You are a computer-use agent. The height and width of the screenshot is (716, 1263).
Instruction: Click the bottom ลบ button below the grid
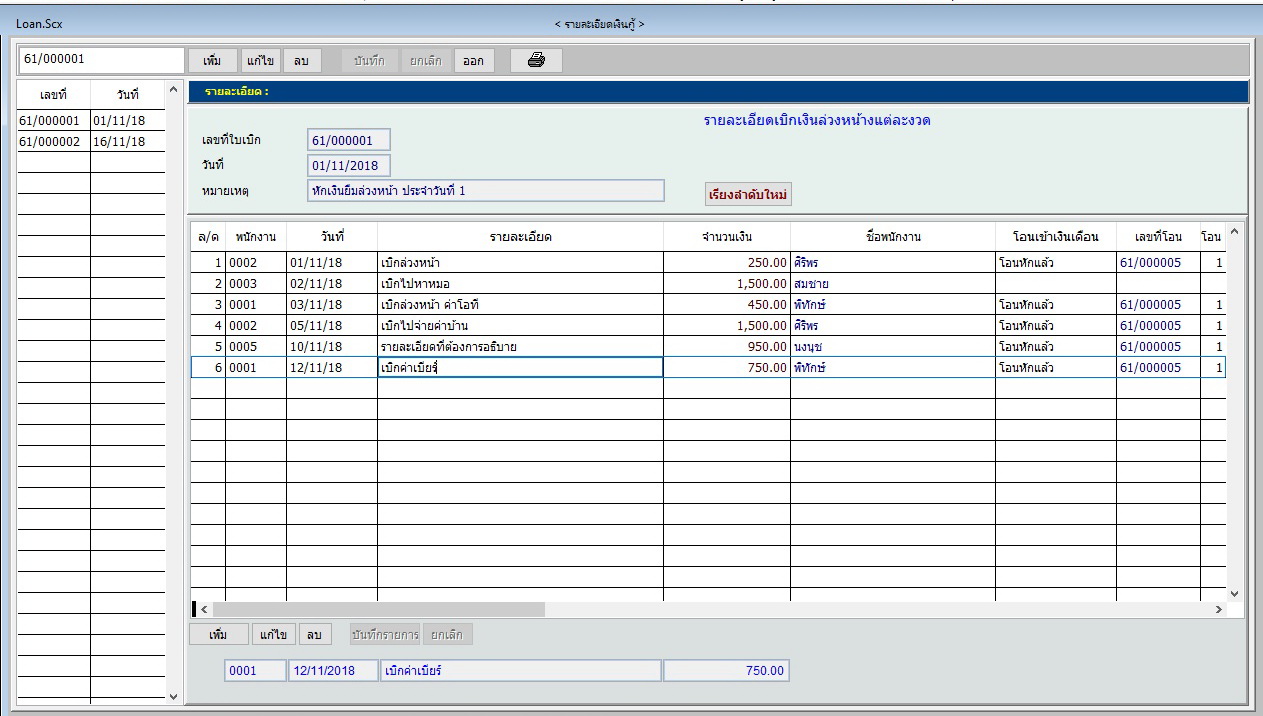click(315, 635)
